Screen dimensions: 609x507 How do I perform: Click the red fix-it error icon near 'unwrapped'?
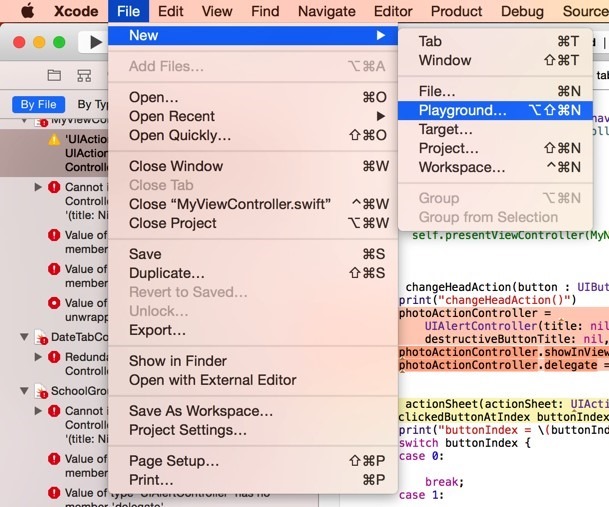click(x=54, y=303)
